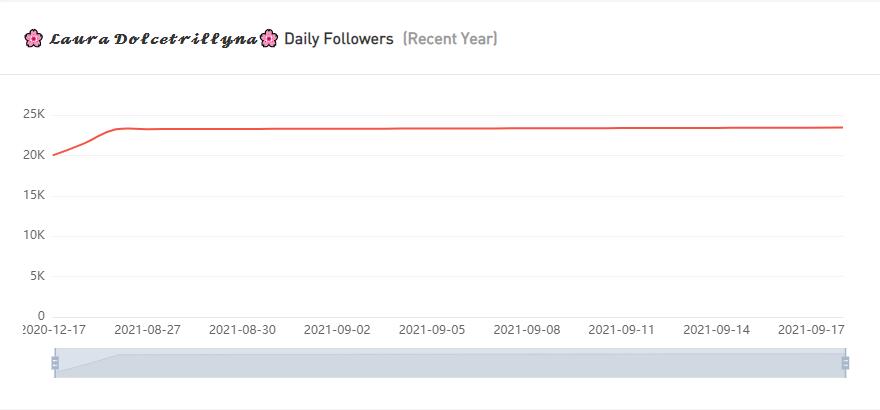The image size is (880, 410).
Task: Select the 2021-09-11 x-axis label
Action: [622, 329]
